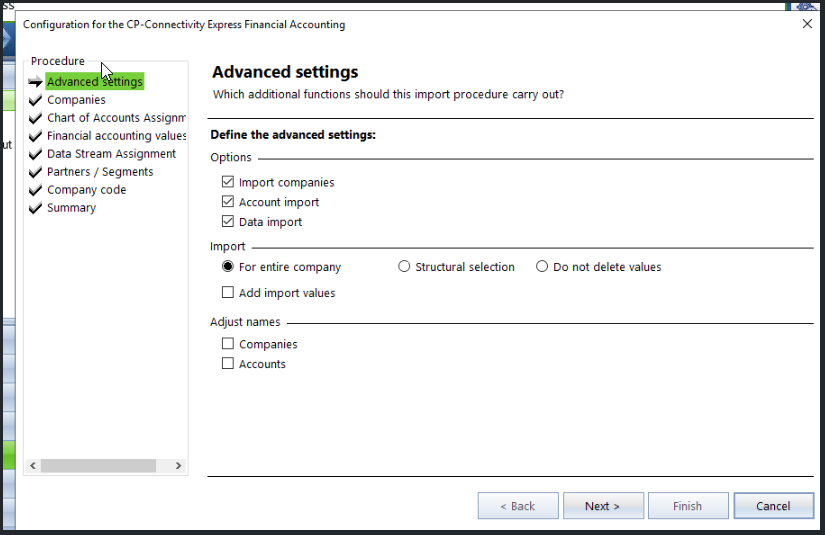The image size is (825, 535).
Task: Select For entire company radio button
Action: (228, 267)
